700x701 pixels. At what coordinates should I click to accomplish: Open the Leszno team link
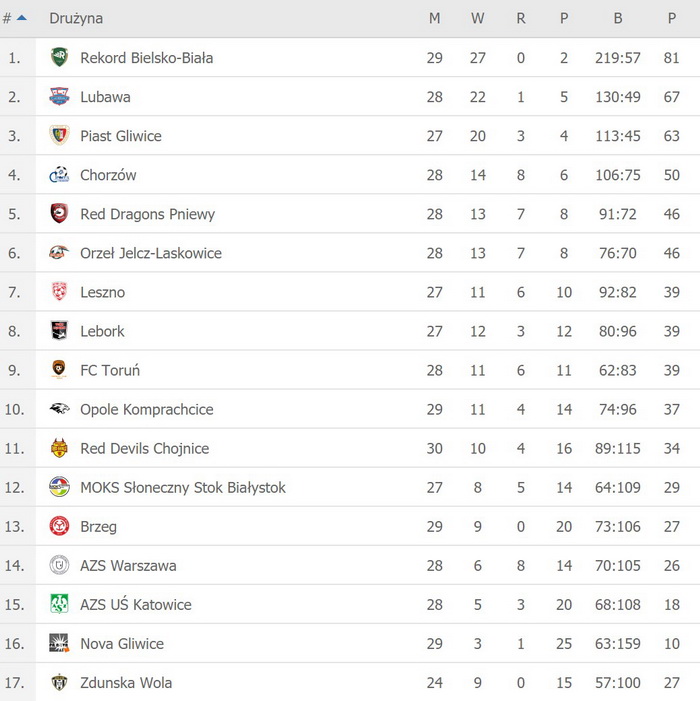[x=102, y=292]
